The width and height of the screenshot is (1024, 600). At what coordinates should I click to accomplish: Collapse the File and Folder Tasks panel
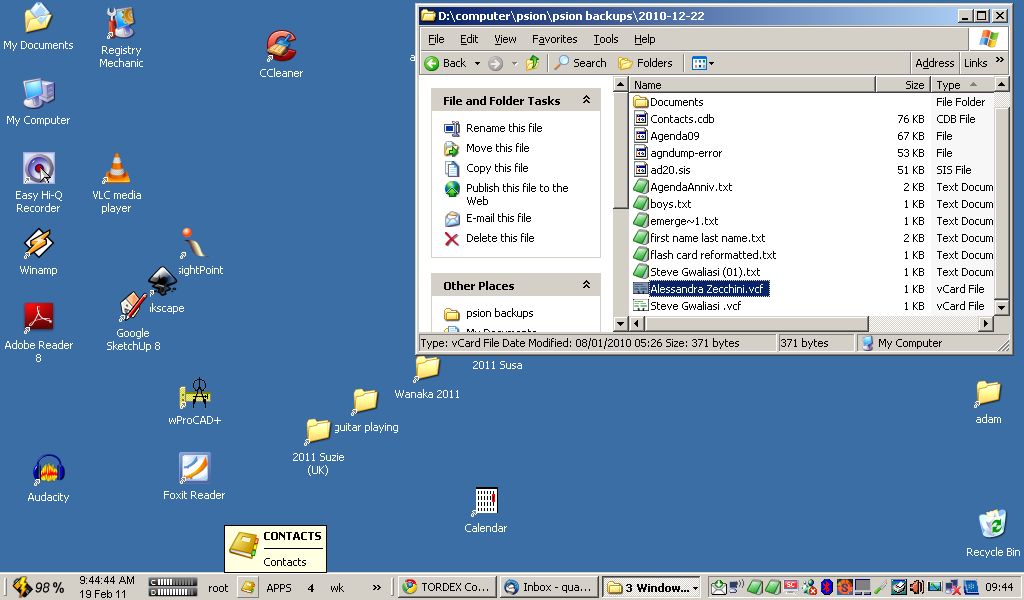[x=586, y=101]
